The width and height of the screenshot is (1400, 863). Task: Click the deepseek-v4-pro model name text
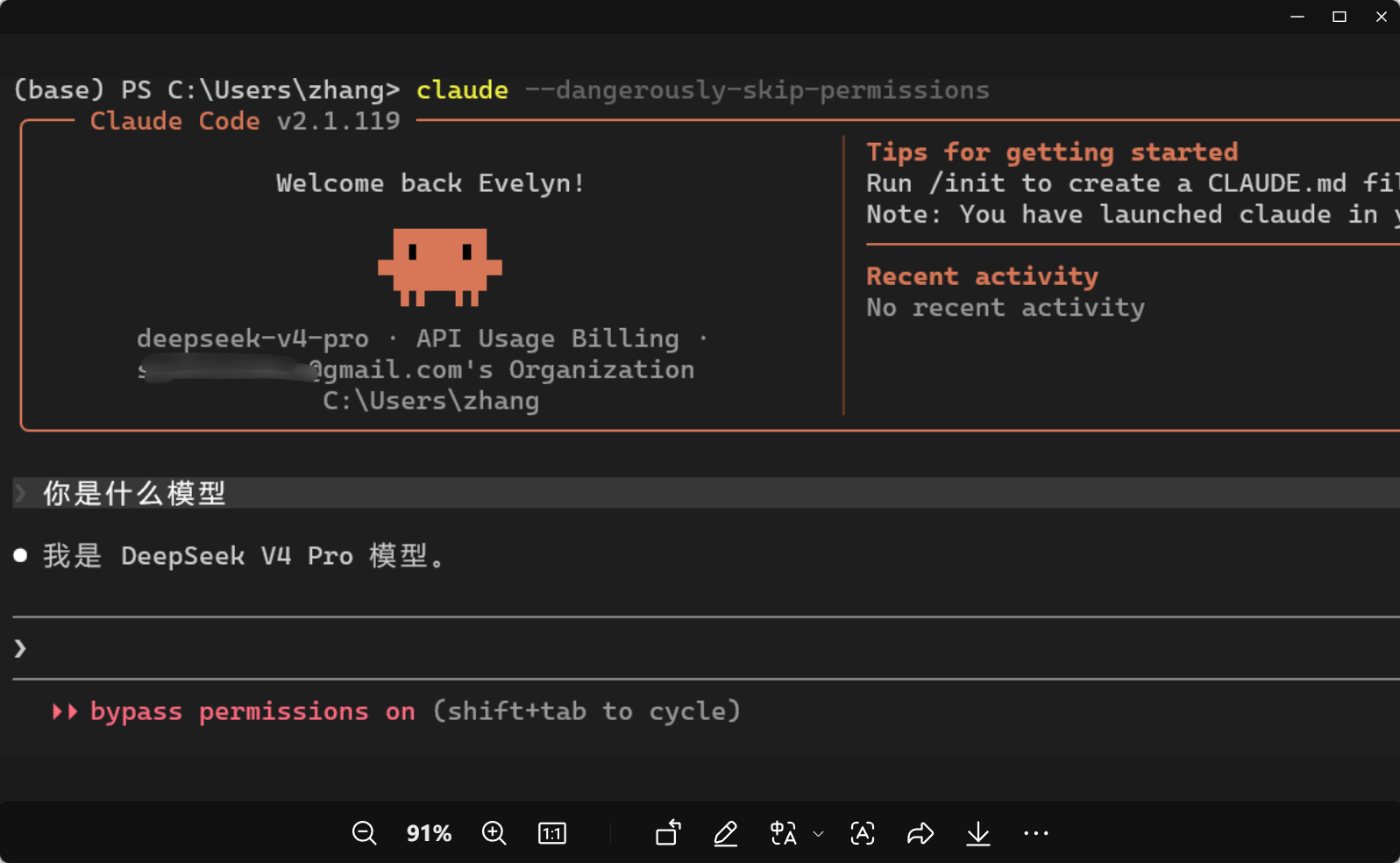point(252,339)
